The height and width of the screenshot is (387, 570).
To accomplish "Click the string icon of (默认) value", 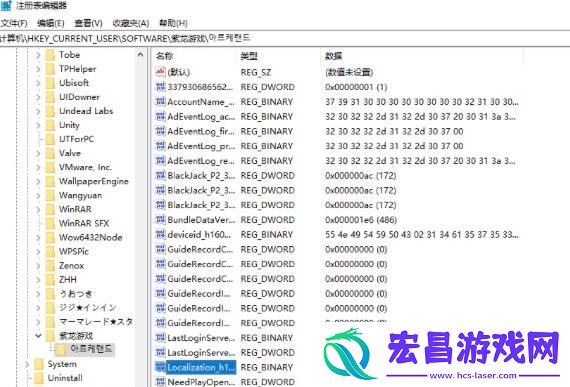I will click(160, 72).
